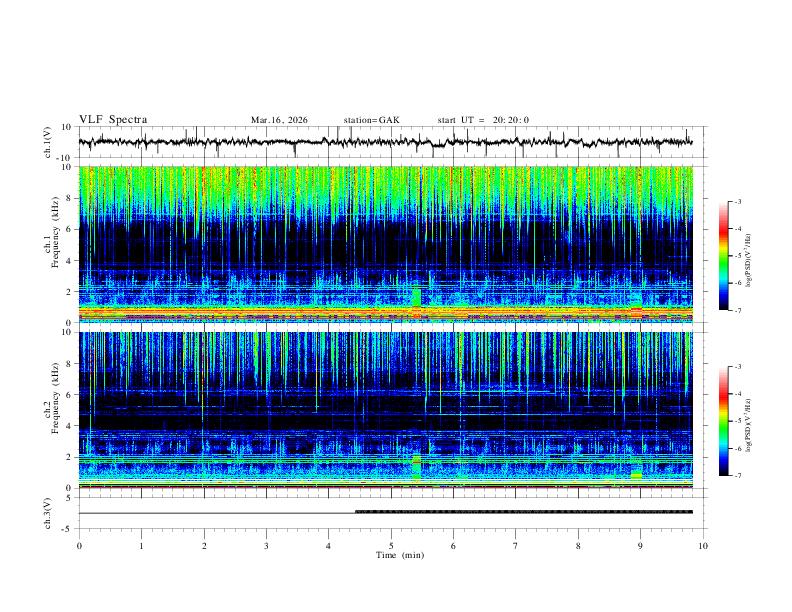Screen dimensions: 792x612
Task: Click time axis tick label "5"
Action: (391, 546)
